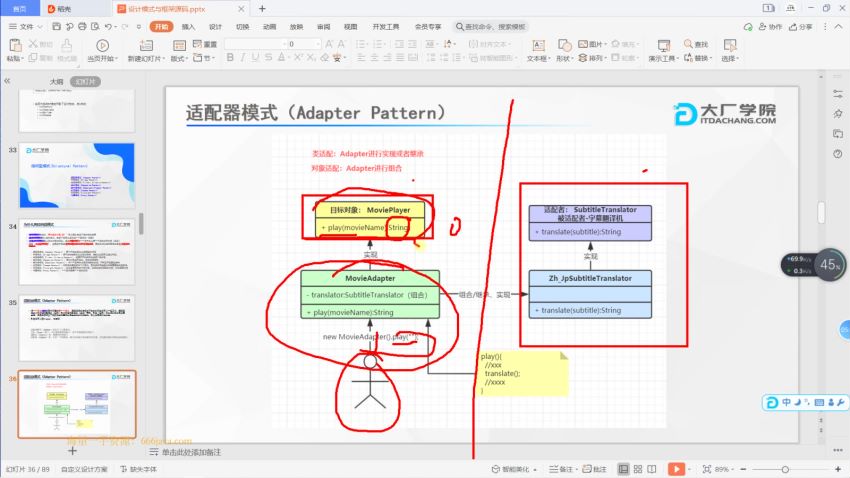Switch to Slide Sorter grid view
The image size is (850, 478).
638,469
